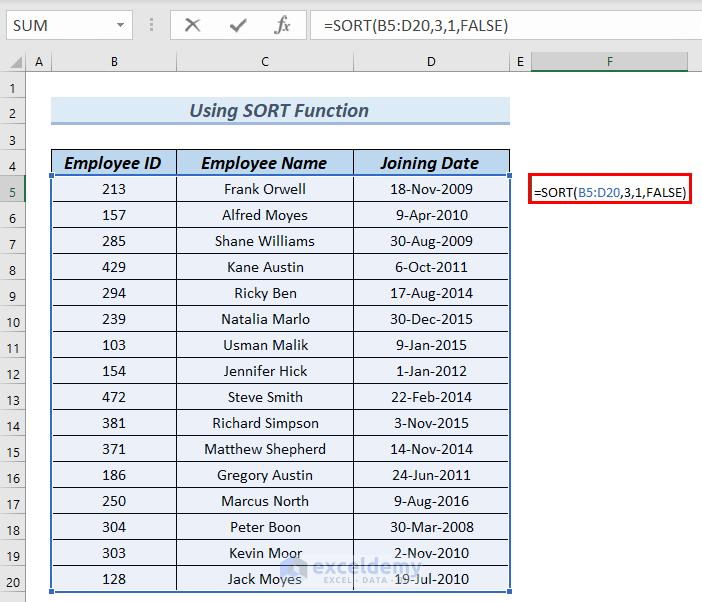
Task: Click the Name Box showing SUM
Action: pos(69,25)
